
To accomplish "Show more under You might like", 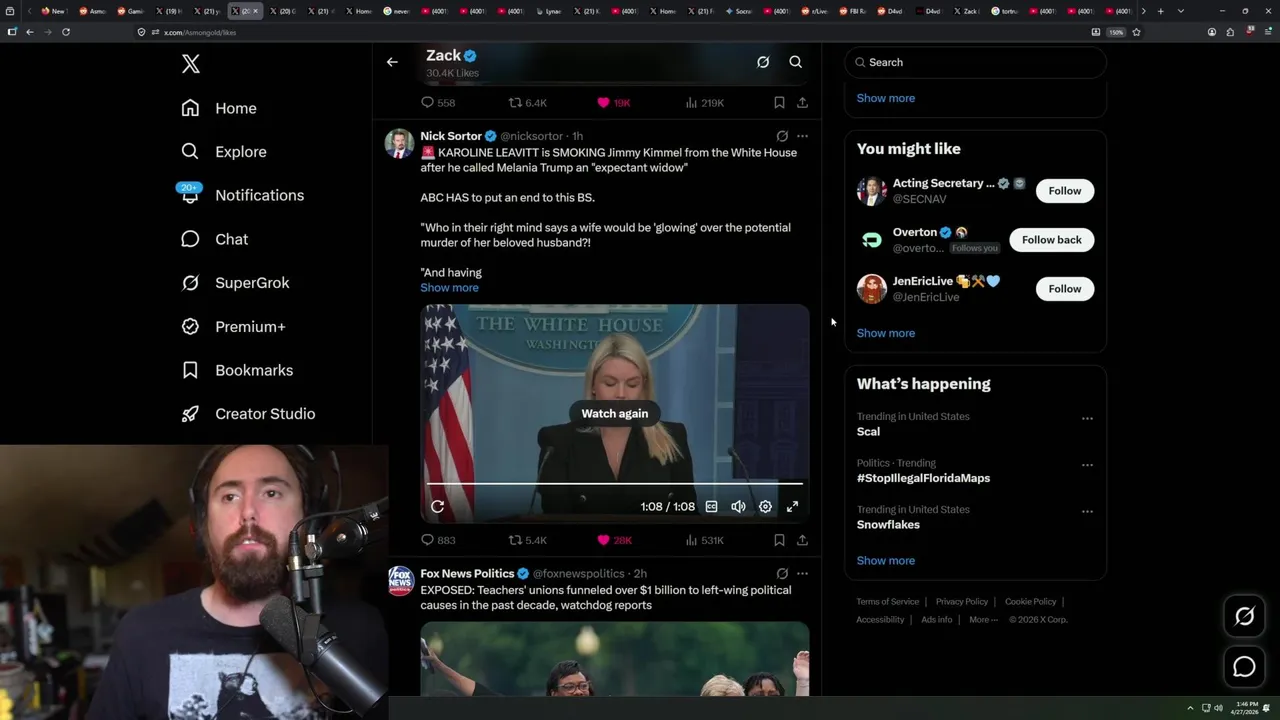I will click(x=885, y=333).
